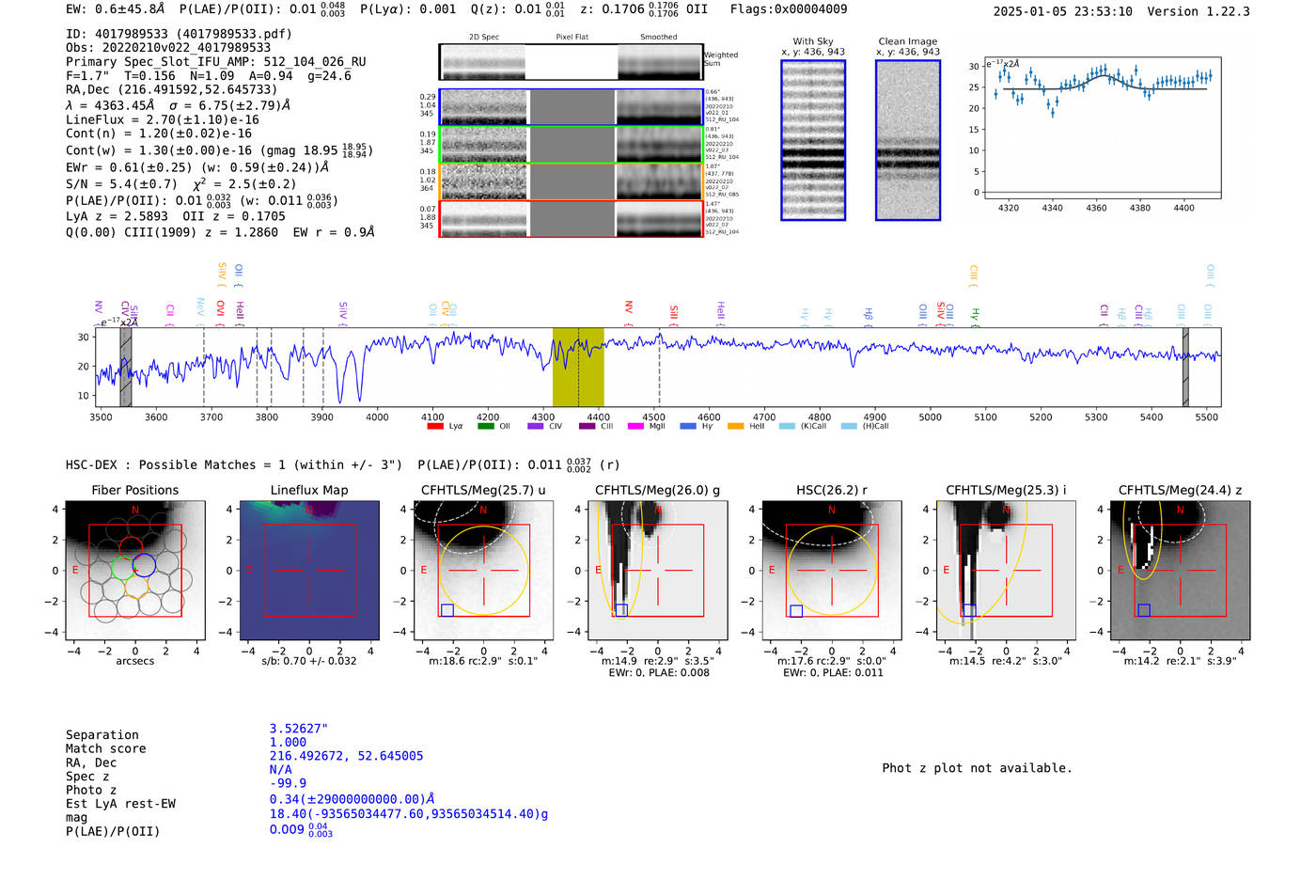Click the Lyα red legend swatch
The width and height of the screenshot is (1316, 896).
(434, 427)
